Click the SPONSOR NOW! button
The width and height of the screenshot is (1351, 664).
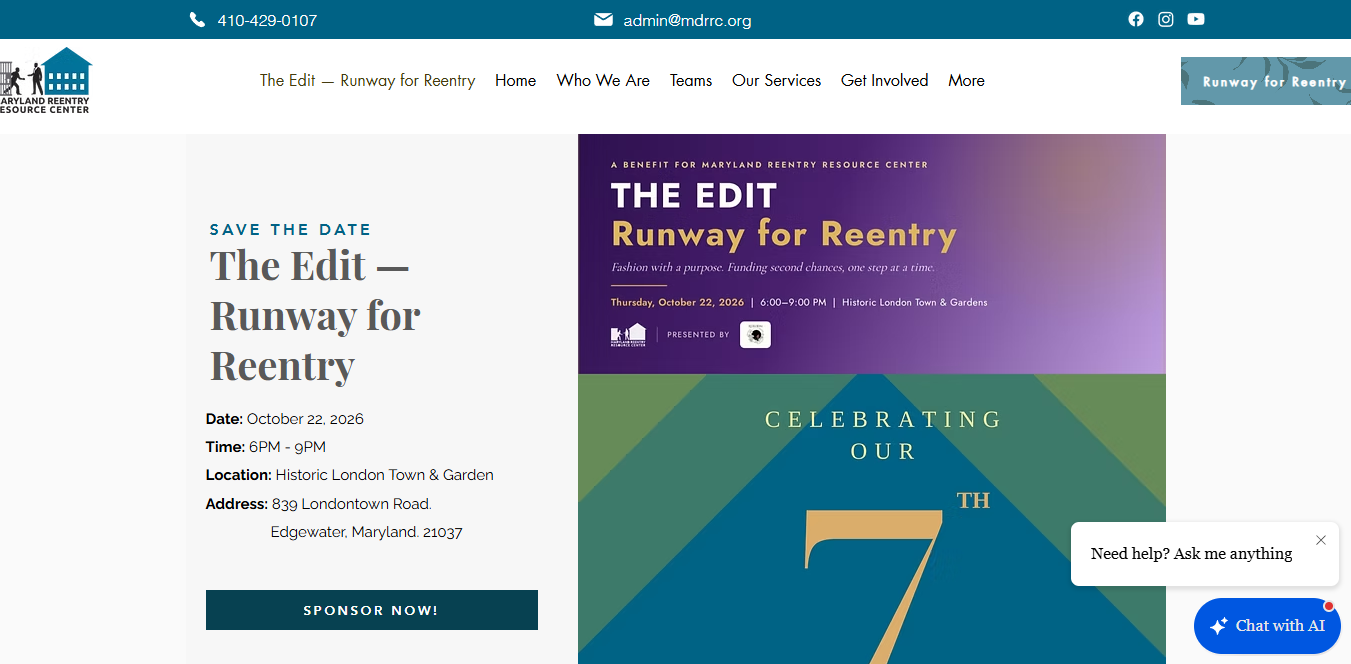pos(371,610)
